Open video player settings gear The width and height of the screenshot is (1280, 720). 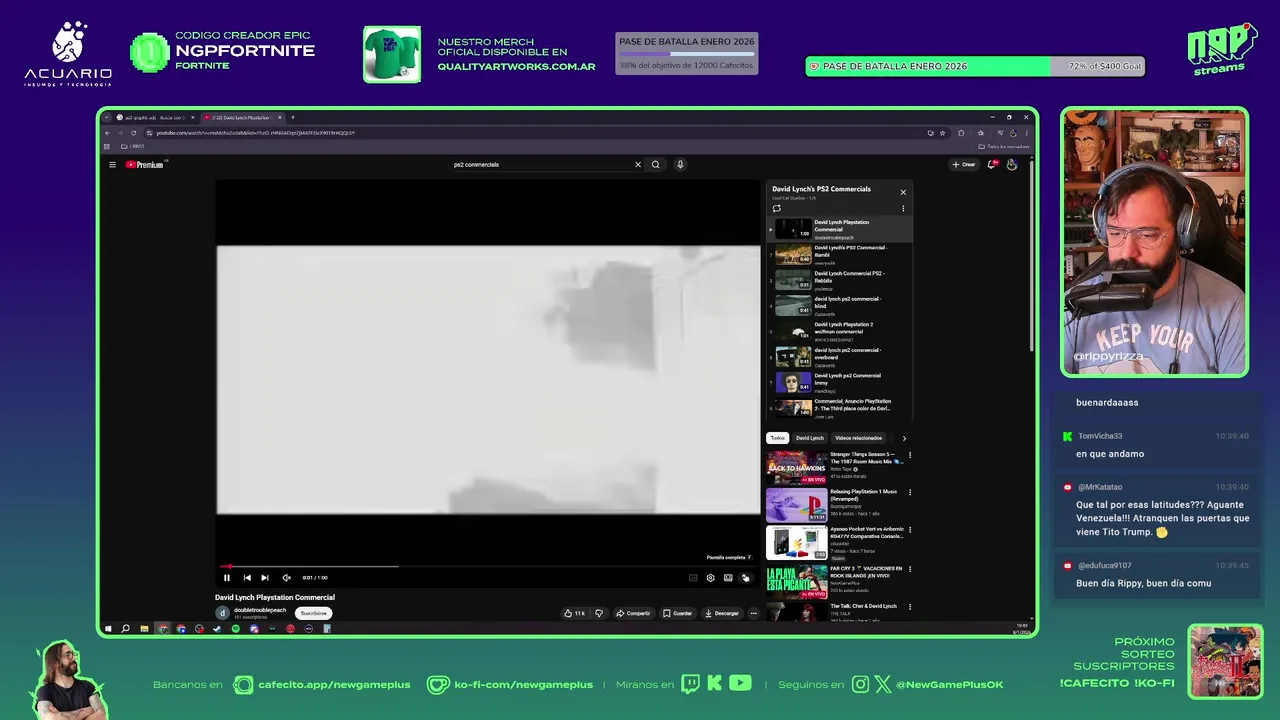pos(711,577)
